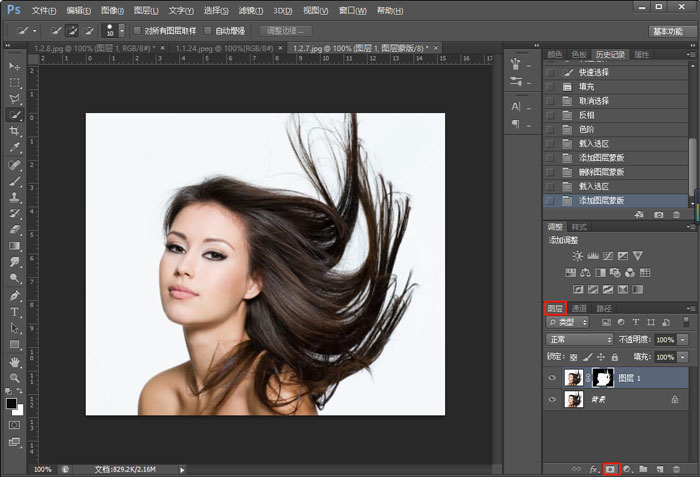Switch to the 通道 tab
This screenshot has height=477, width=700.
tap(579, 308)
